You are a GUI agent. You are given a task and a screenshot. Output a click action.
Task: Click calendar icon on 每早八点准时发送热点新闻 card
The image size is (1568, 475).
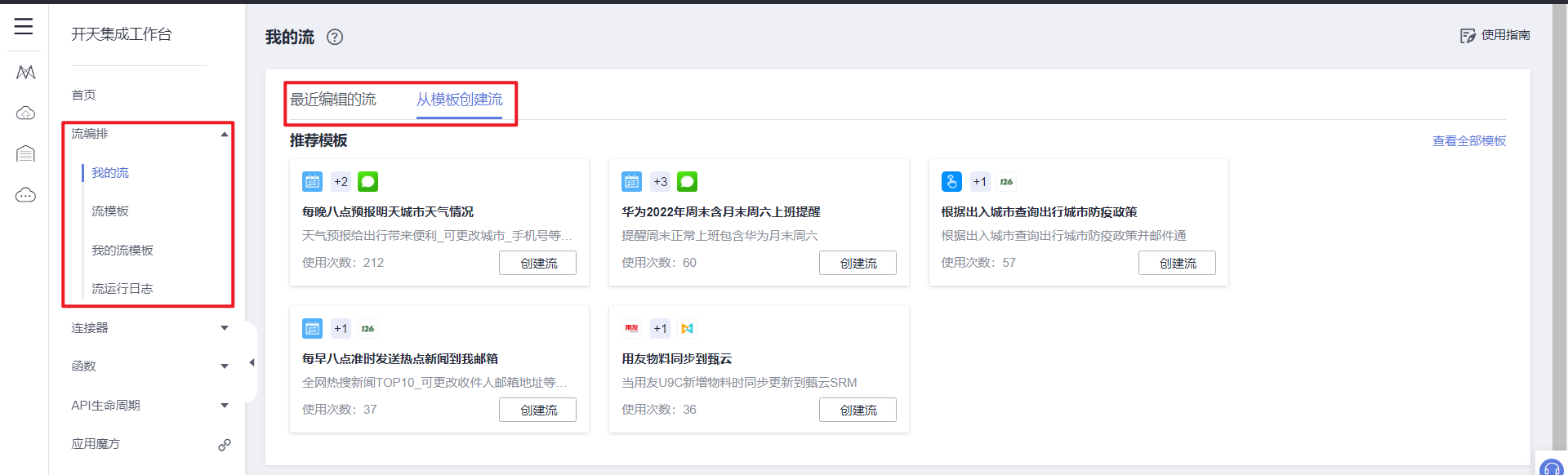[312, 328]
